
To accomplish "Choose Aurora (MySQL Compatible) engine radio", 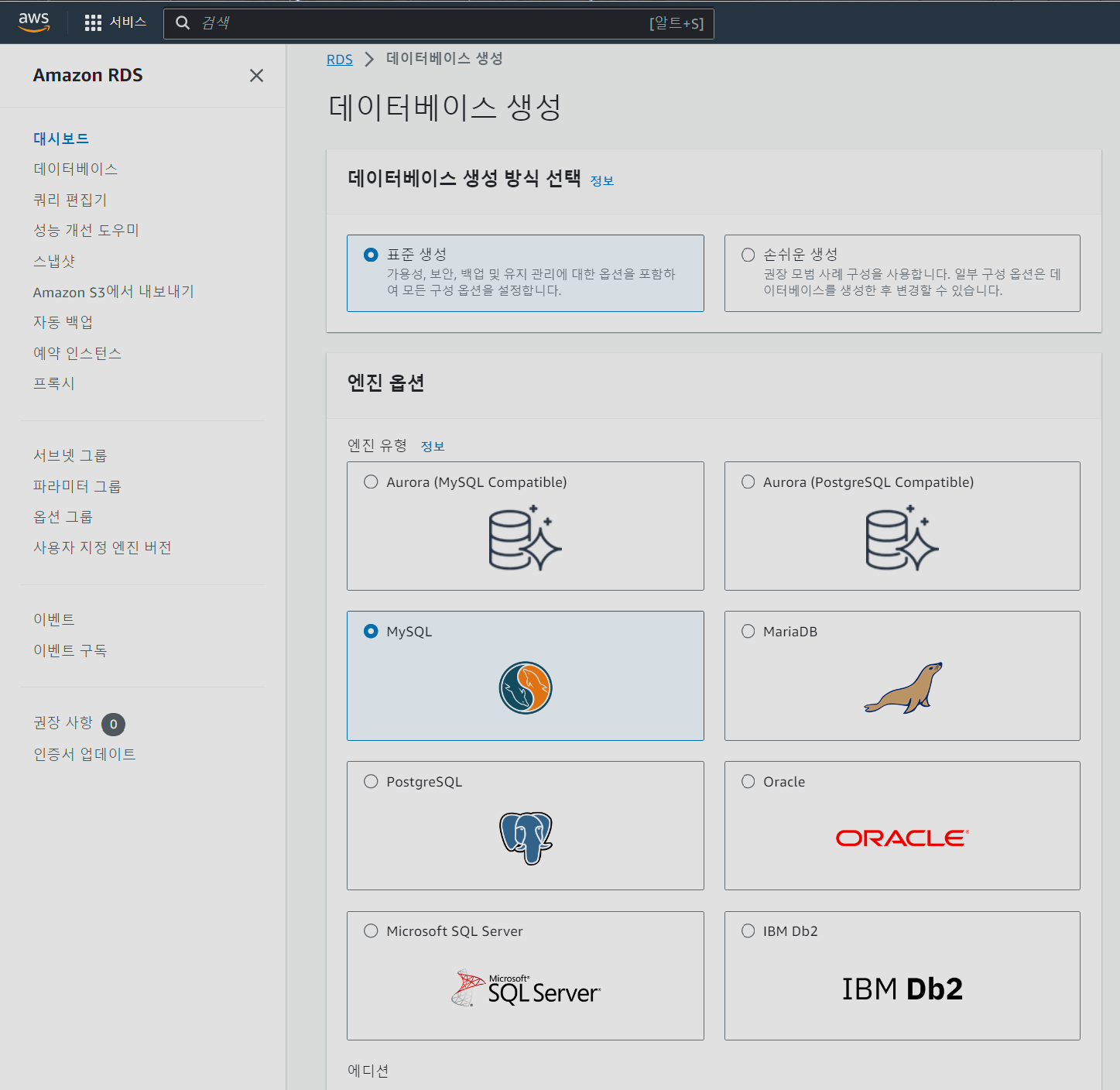I will (x=371, y=482).
